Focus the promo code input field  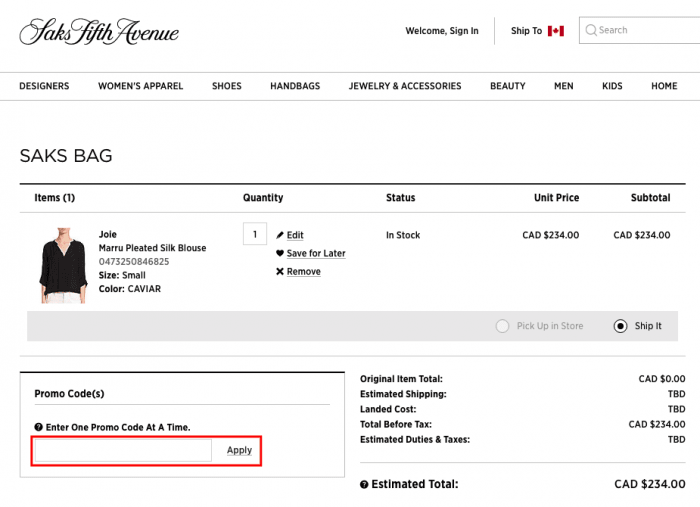pos(123,450)
